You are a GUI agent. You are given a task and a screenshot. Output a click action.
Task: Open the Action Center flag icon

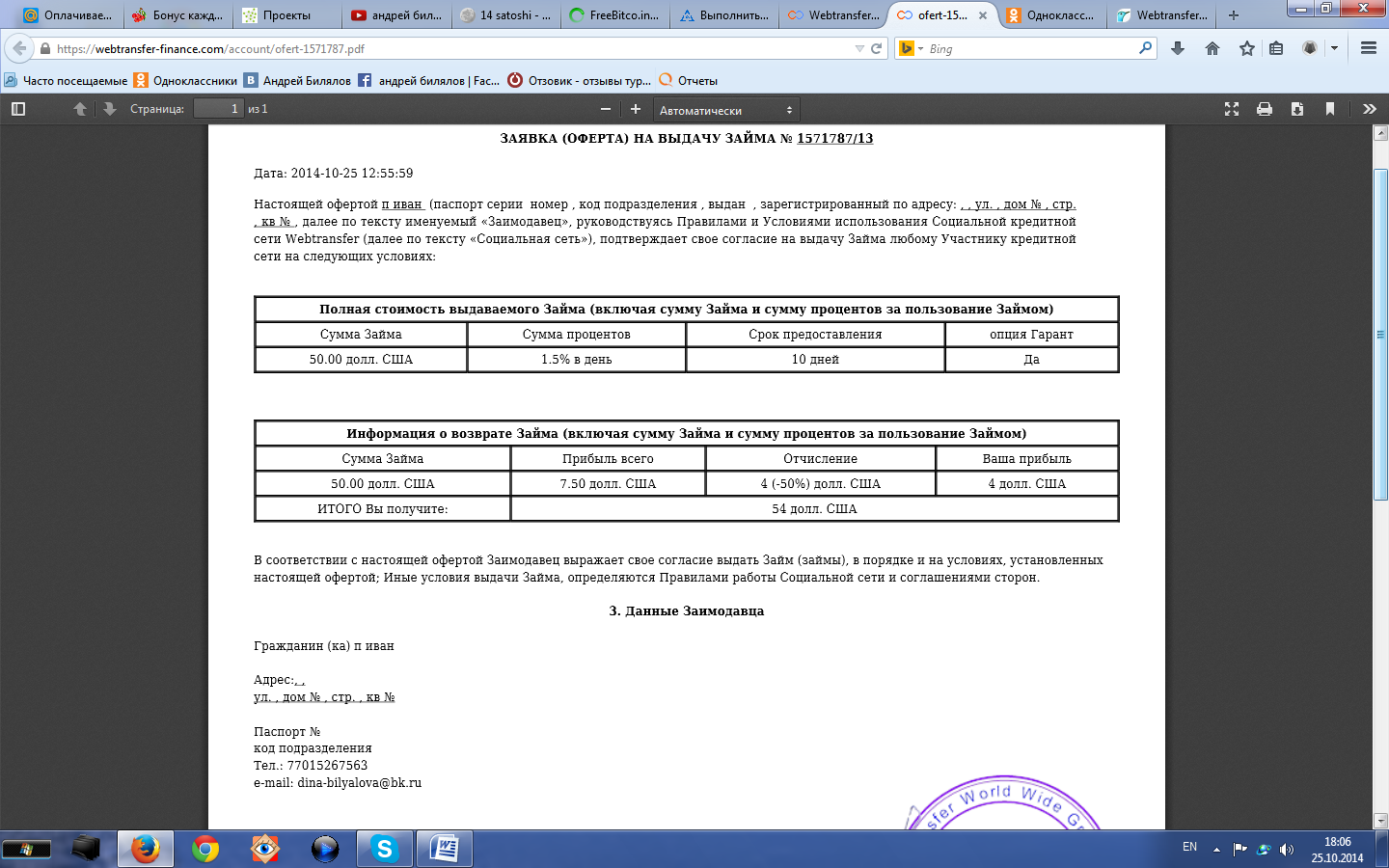[1239, 850]
